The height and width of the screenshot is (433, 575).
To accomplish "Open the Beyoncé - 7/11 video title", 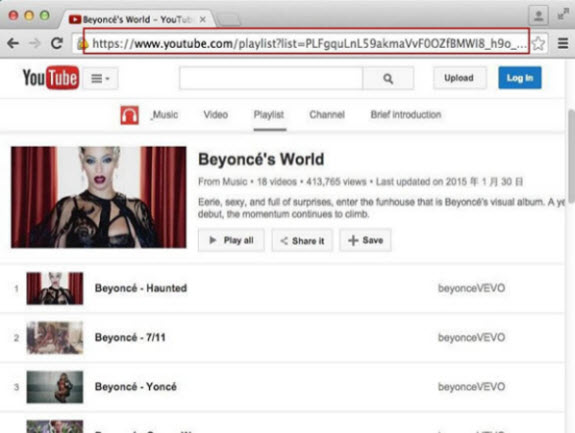I will [130, 337].
